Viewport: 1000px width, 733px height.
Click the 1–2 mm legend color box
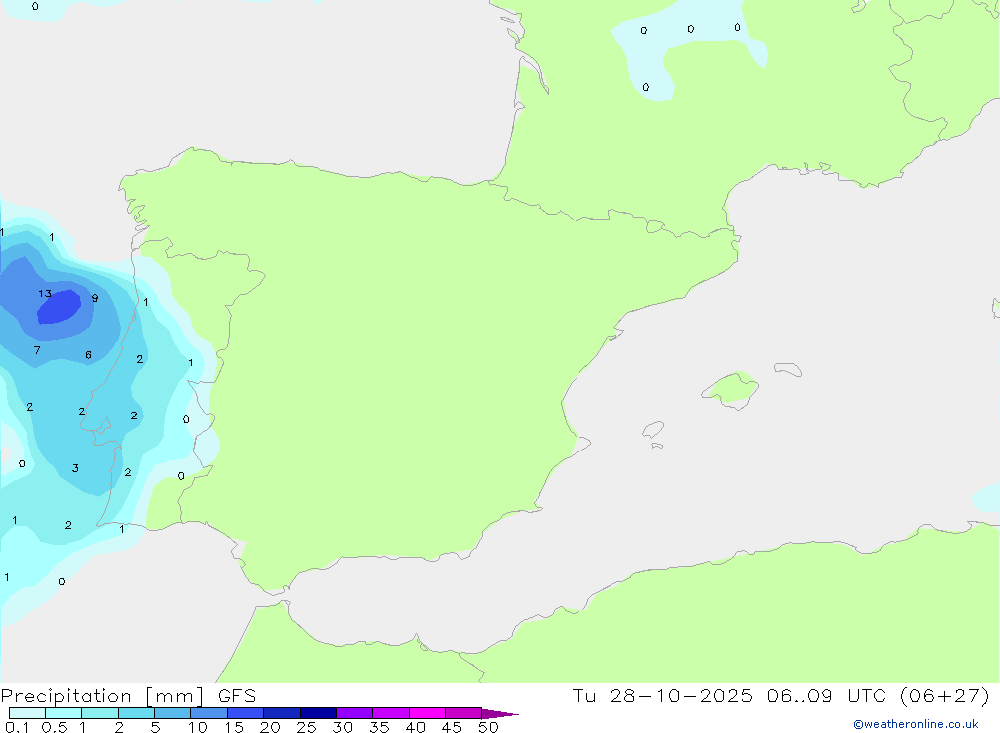tap(99, 713)
